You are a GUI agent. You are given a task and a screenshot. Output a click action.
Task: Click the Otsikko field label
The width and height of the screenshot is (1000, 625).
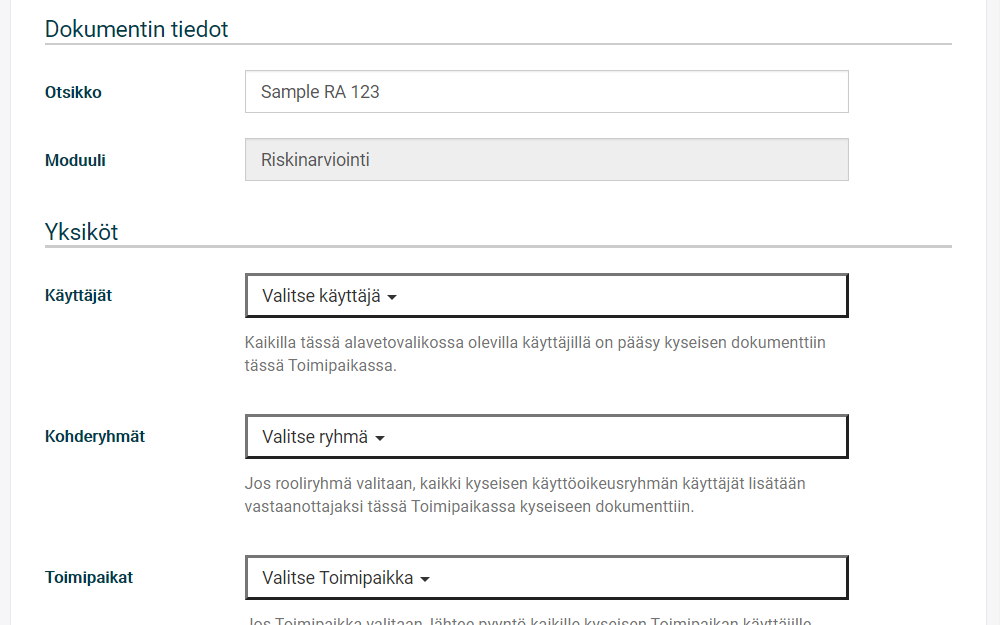[x=73, y=92]
